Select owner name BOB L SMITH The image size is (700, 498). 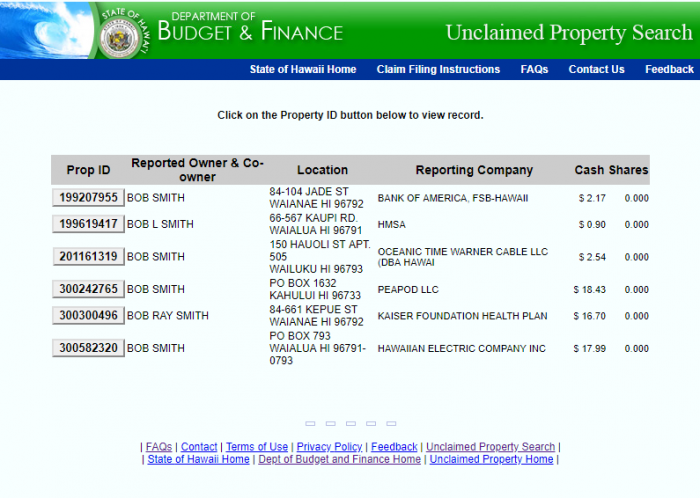click(x=160, y=224)
